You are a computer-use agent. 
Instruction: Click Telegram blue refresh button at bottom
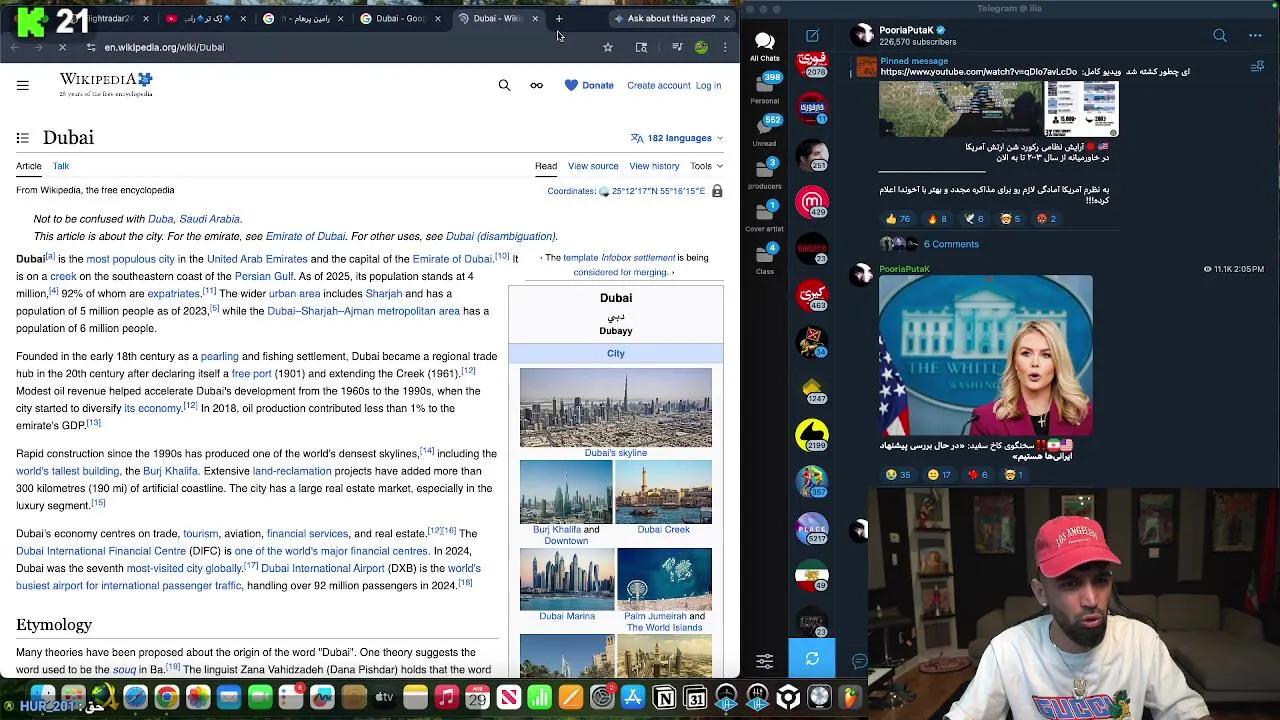click(812, 659)
